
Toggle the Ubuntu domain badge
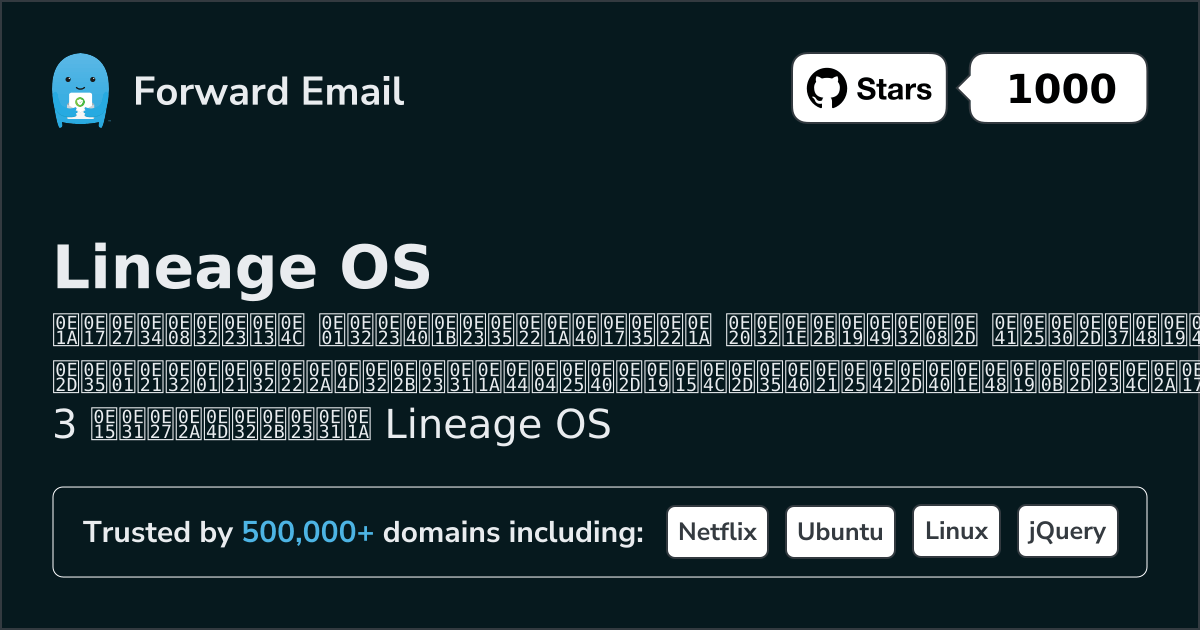point(840,531)
